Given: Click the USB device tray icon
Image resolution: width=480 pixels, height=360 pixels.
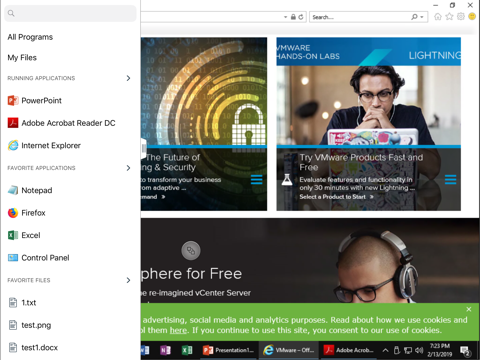Looking at the screenshot, I should 397,350.
